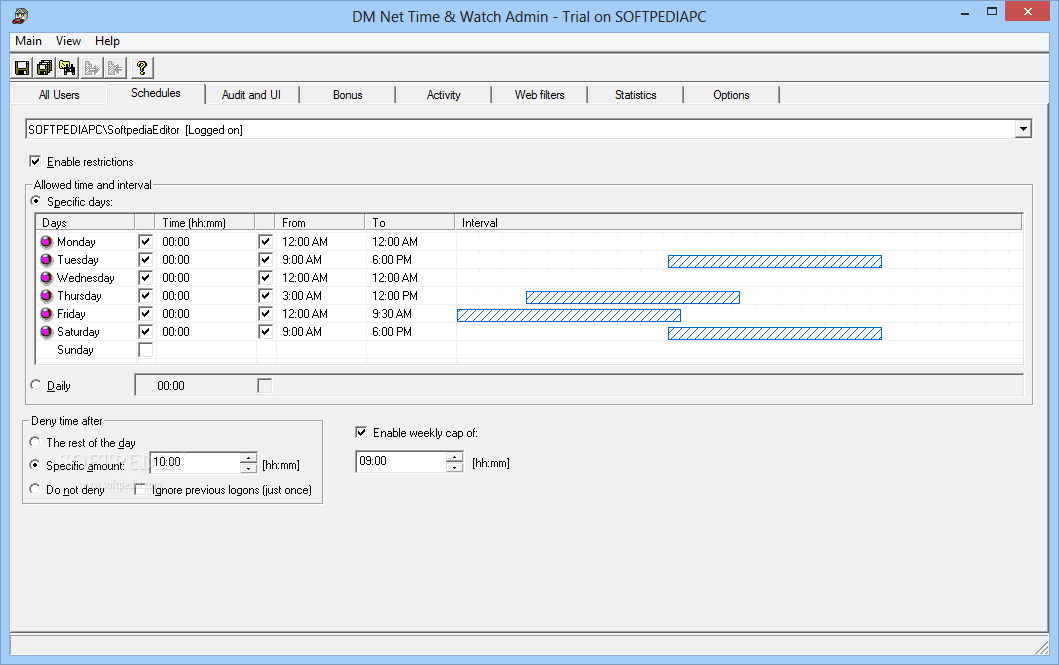Open the Help menu

(107, 41)
